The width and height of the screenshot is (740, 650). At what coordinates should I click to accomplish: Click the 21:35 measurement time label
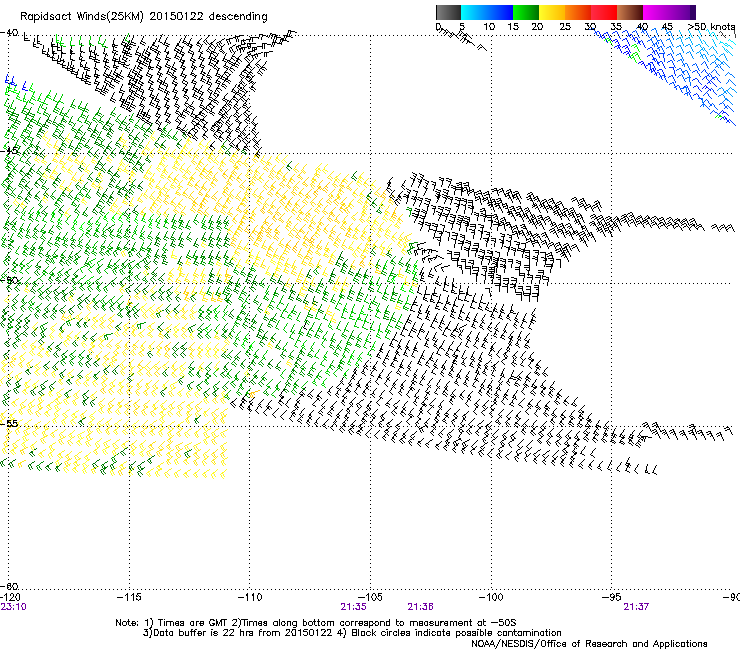pos(353,607)
